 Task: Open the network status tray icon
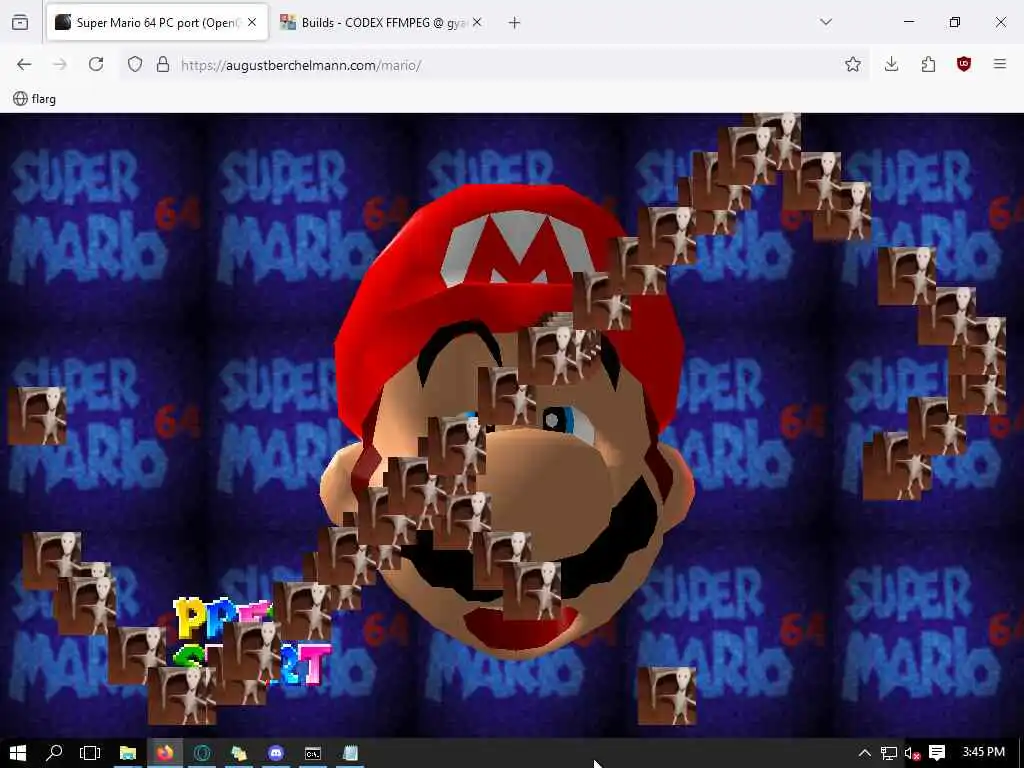click(889, 753)
